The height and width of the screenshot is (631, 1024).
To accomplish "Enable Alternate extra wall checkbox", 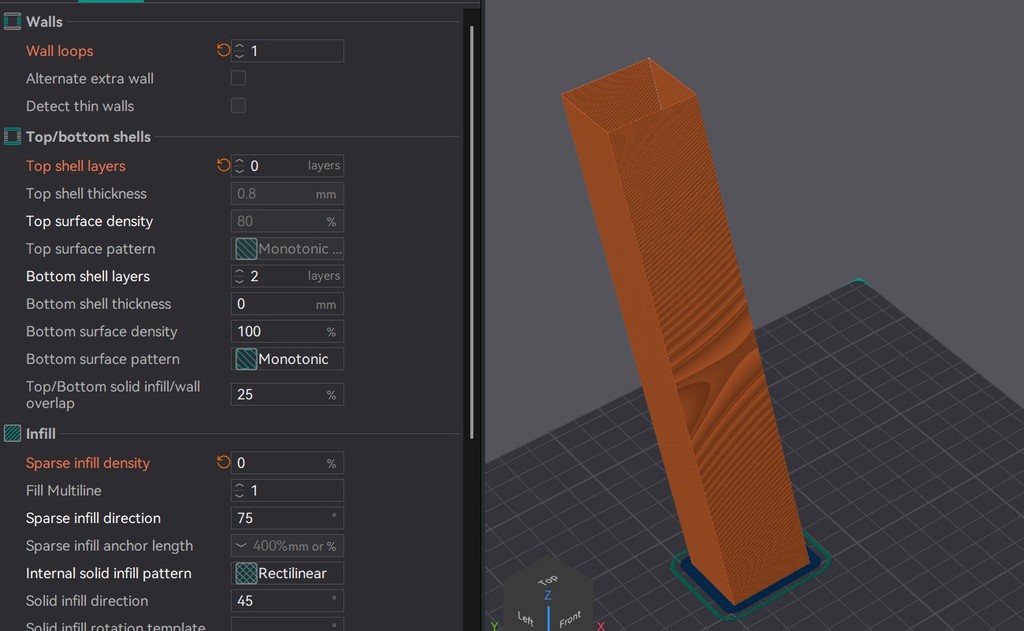I will coord(238,78).
